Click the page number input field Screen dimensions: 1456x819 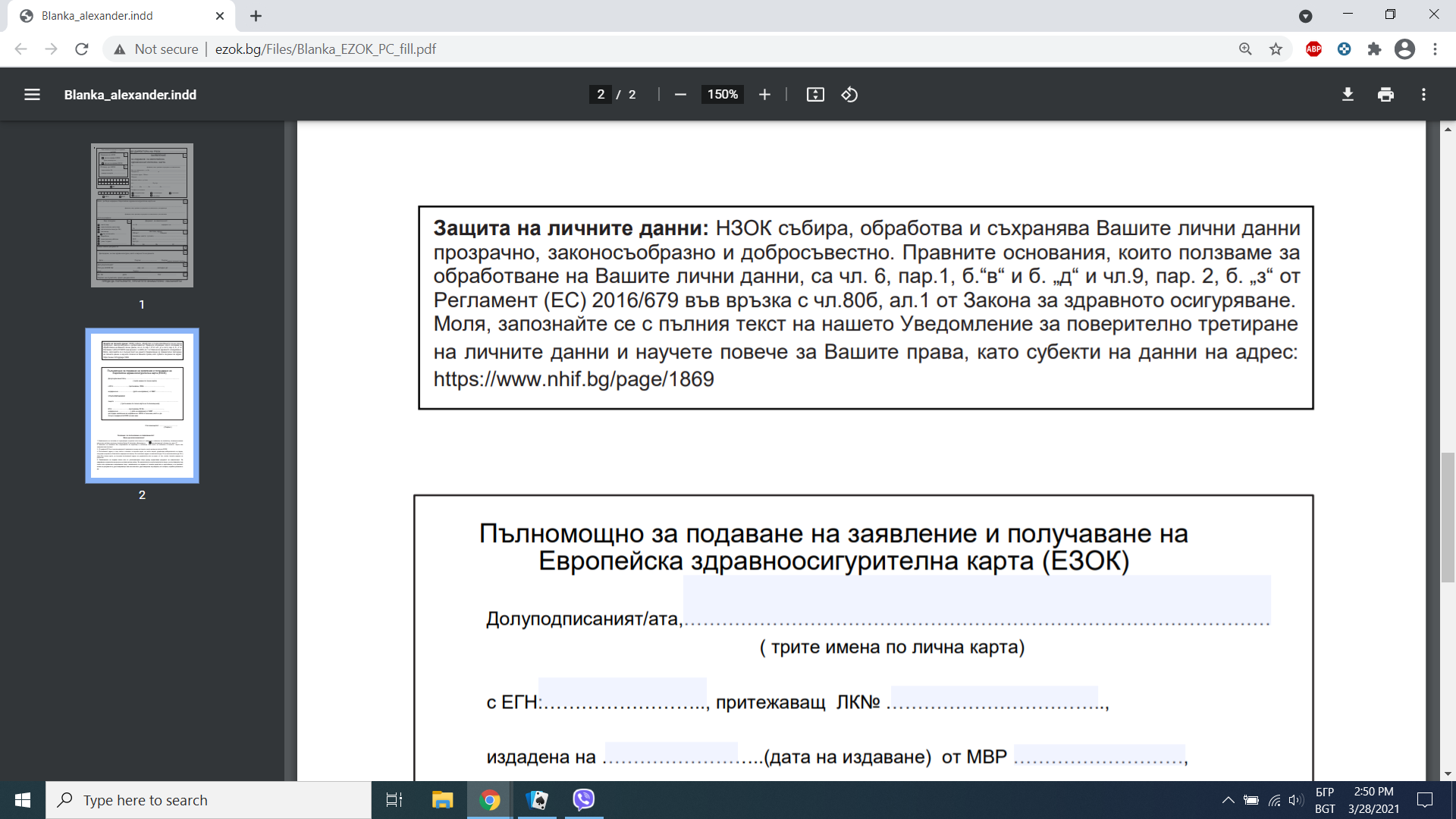601,95
